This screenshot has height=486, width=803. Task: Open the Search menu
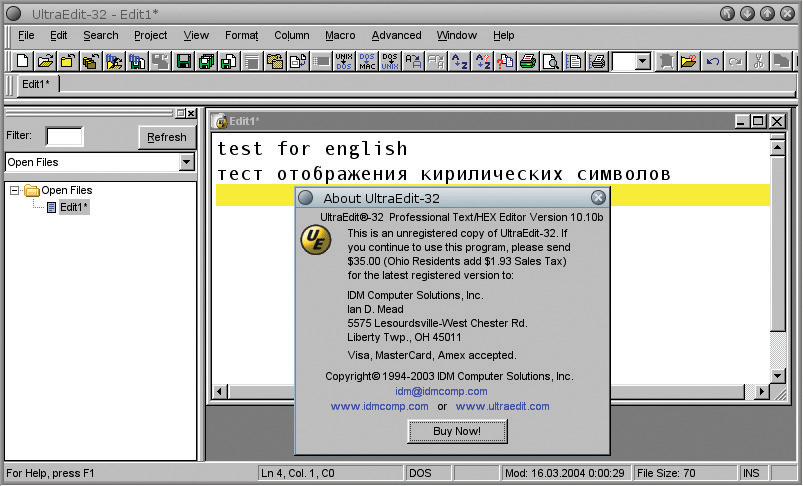[101, 35]
